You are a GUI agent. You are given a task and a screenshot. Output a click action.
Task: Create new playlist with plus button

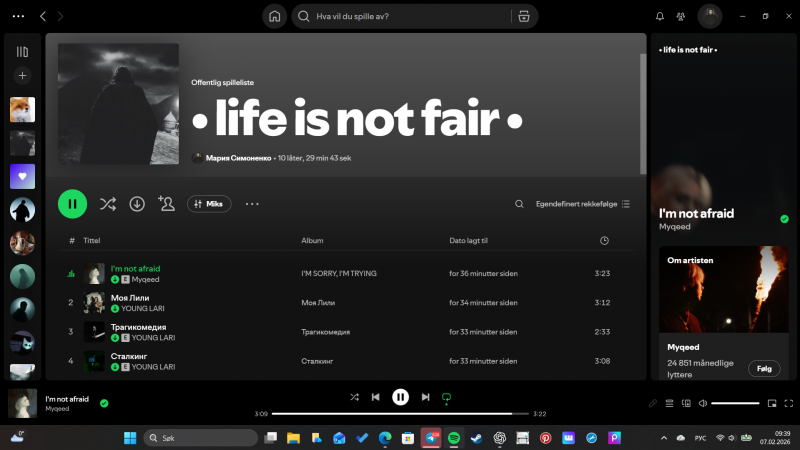click(22, 76)
